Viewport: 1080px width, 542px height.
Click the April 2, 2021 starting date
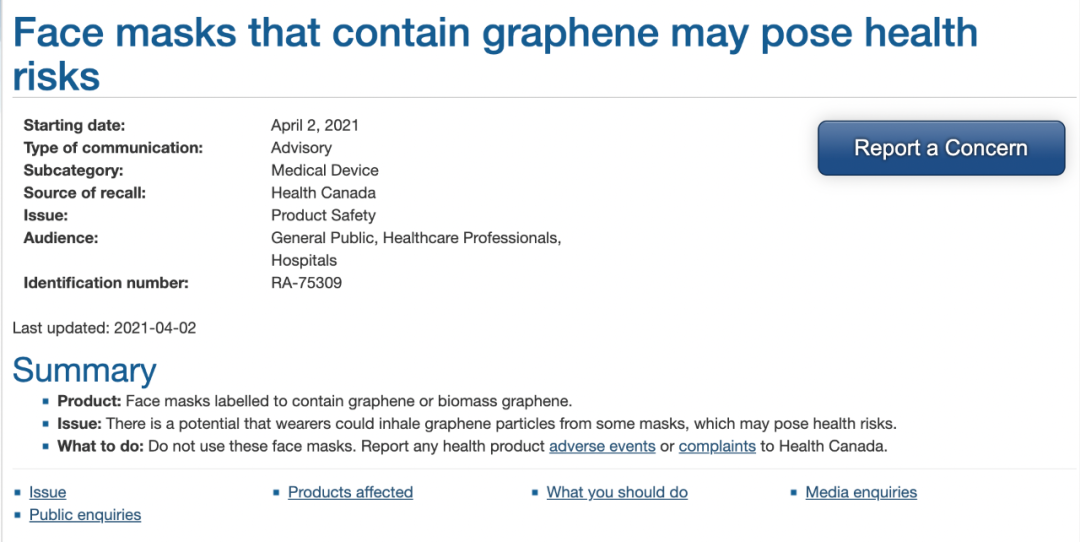coord(315,125)
